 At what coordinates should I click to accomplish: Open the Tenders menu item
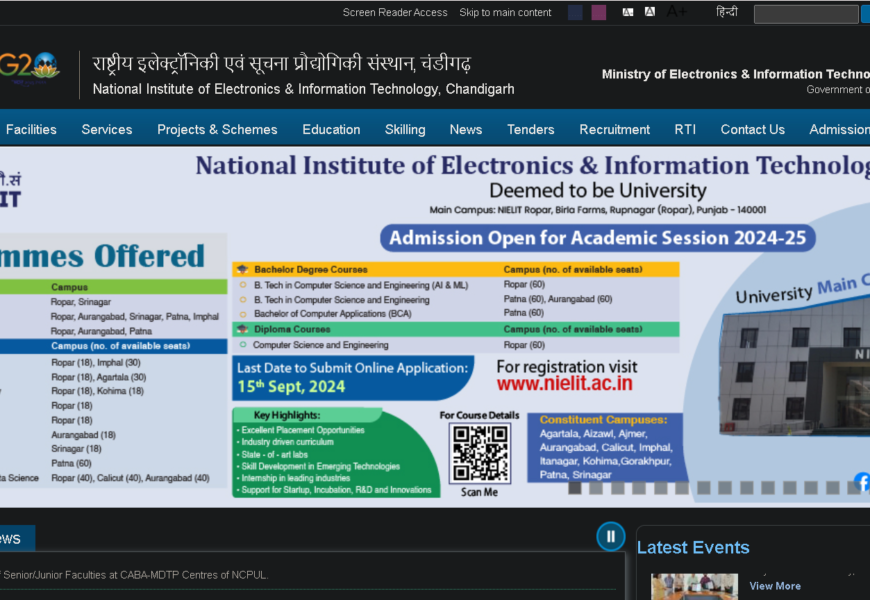[x=530, y=129]
